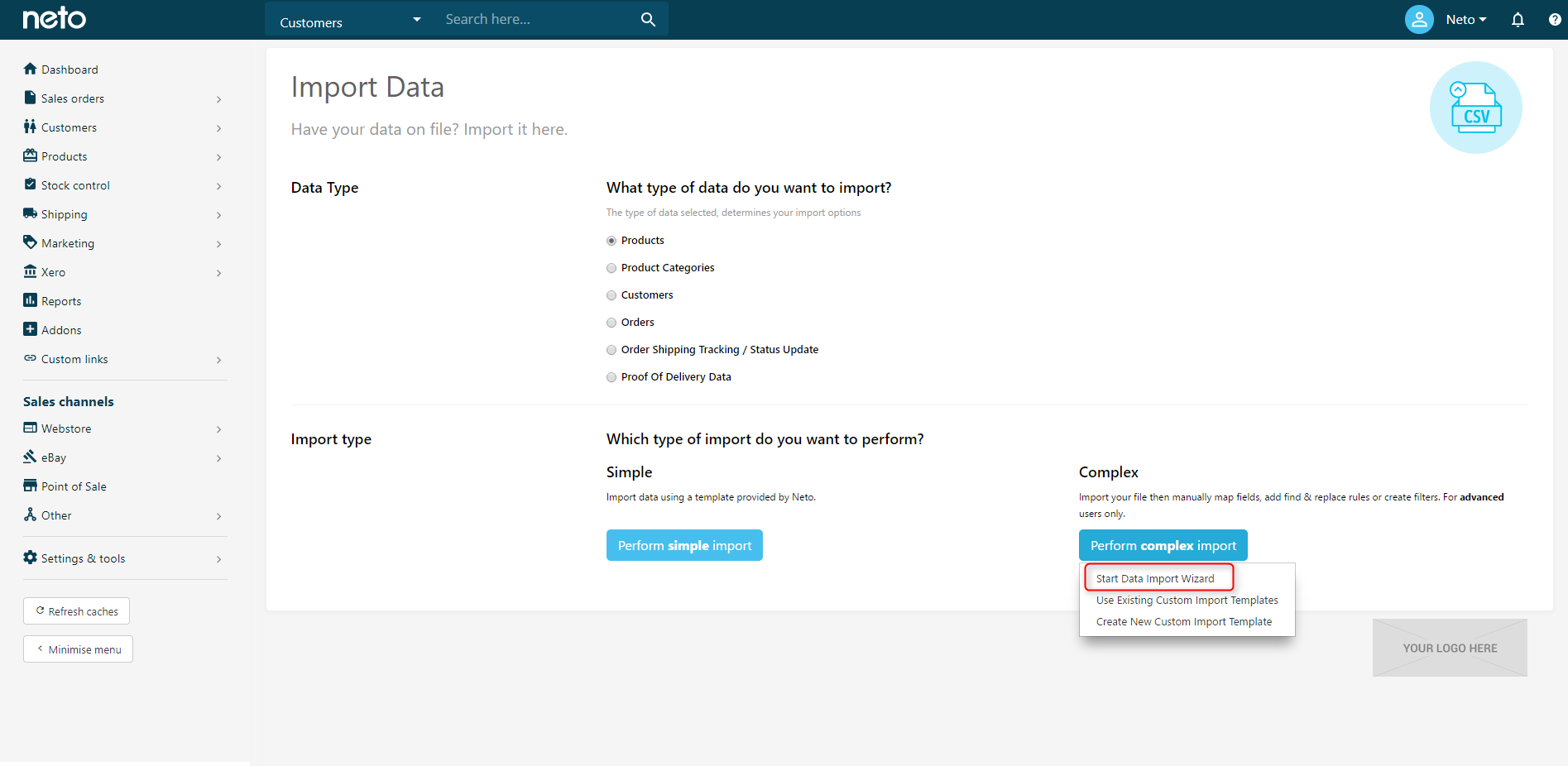Click the Stock control clipboard icon
This screenshot has width=1568, height=766.
point(31,184)
